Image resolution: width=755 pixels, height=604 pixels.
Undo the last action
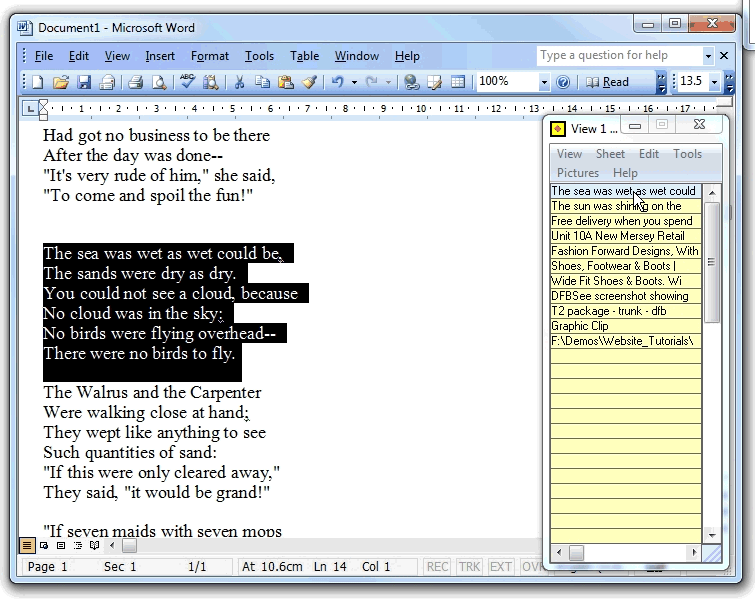[338, 82]
